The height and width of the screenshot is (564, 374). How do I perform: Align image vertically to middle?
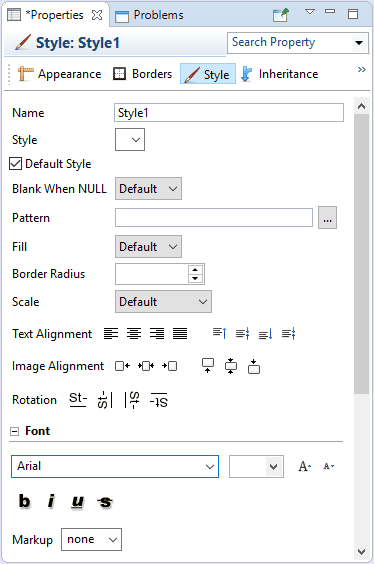pos(231,366)
